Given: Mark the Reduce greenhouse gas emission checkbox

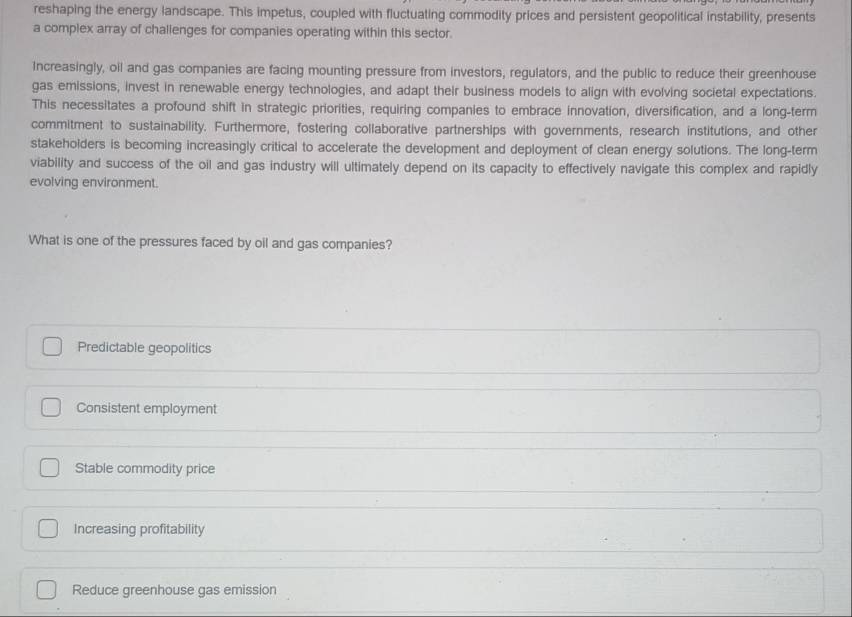Looking at the screenshot, I should click(46, 589).
